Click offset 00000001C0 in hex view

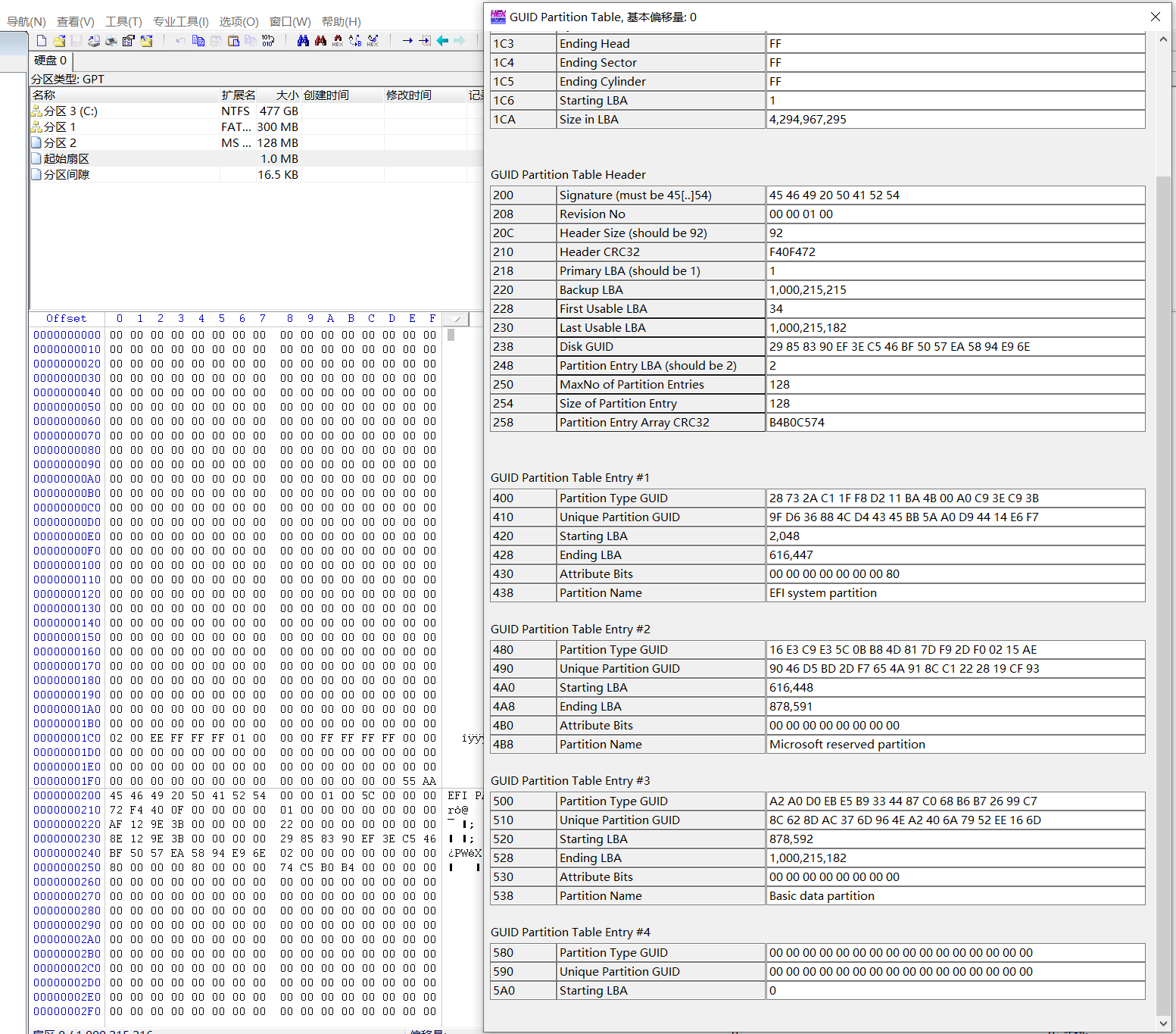pos(67,738)
